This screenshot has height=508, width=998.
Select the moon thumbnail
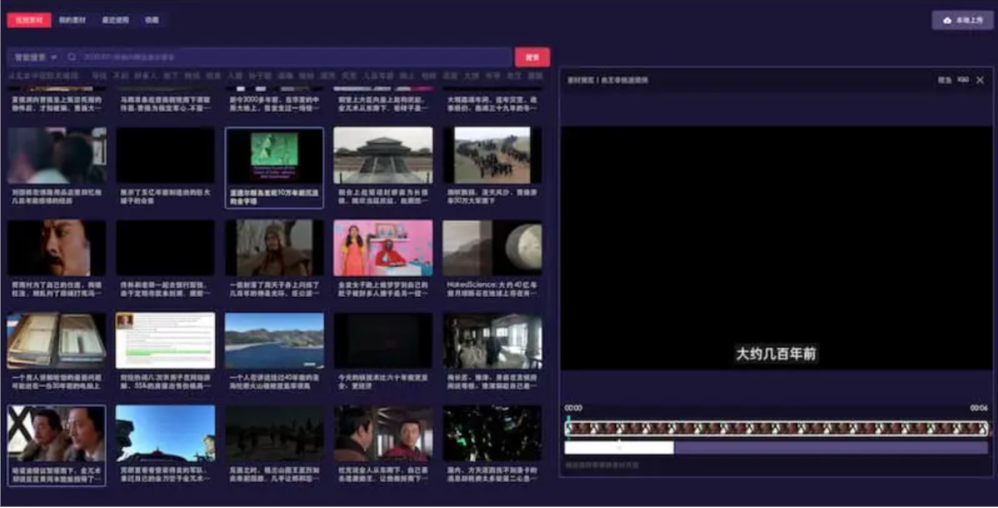point(492,248)
